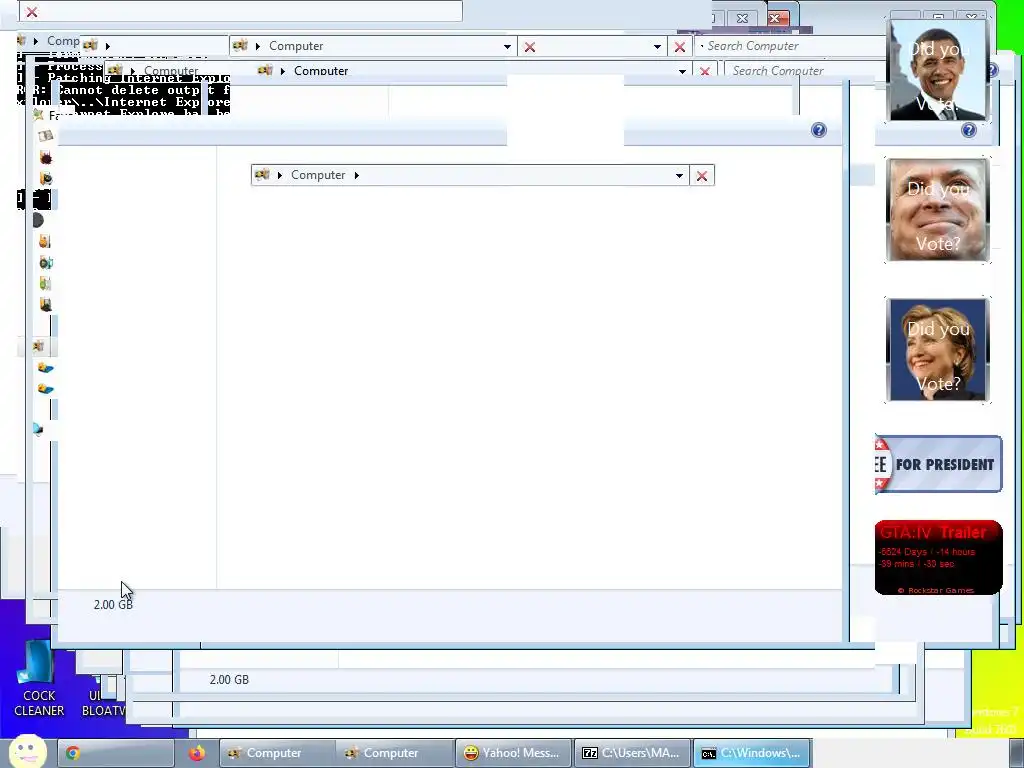This screenshot has height=768, width=1024.
Task: Click the Favorites star icon in the navigation pane
Action: click(39, 115)
